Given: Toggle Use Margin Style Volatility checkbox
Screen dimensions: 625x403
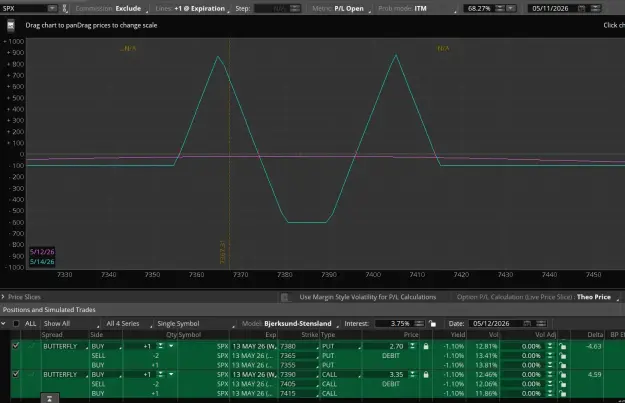Looking at the screenshot, I should pos(285,297).
